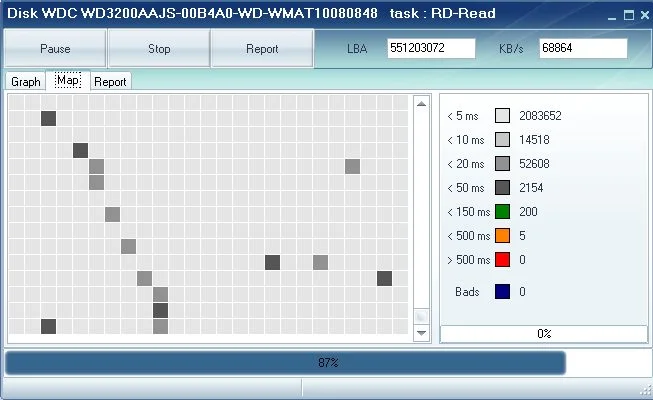Open the Report tab below toolbar
Screen dimensions: 653x400
(x=110, y=81)
